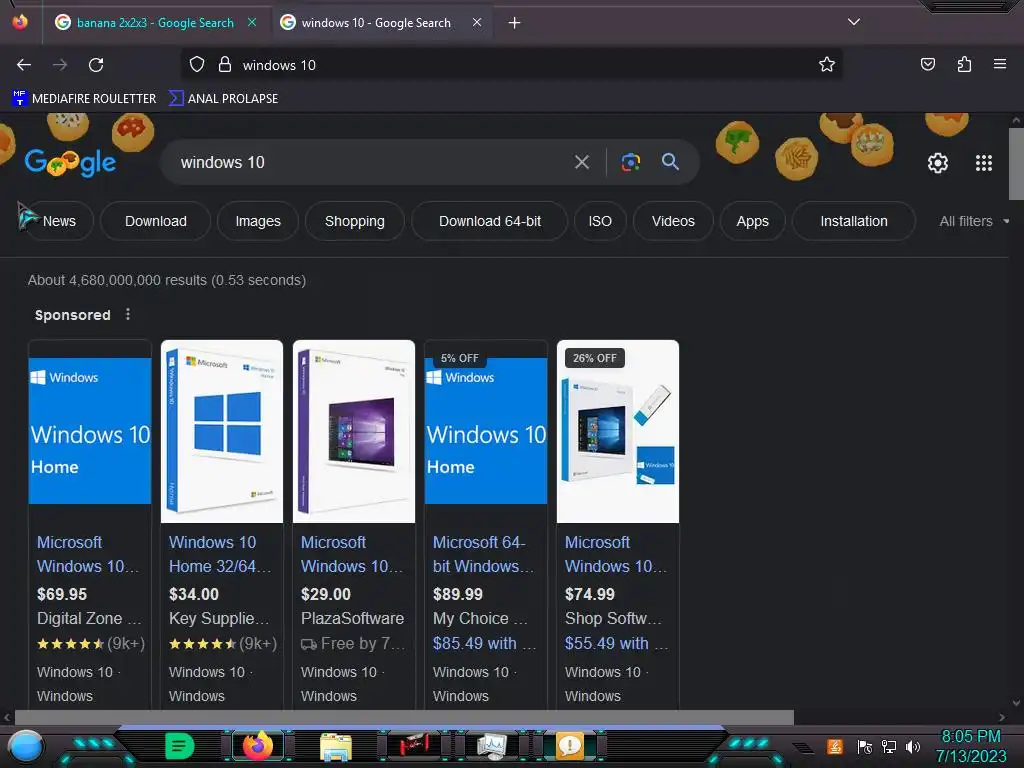Viewport: 1024px width, 768px height.
Task: Clear the Google search box
Action: tap(582, 162)
